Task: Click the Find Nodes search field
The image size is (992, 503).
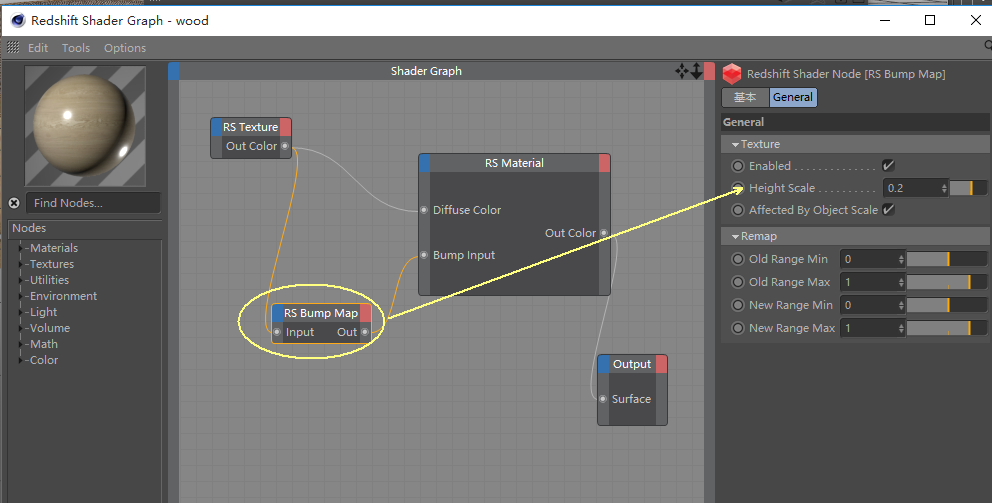Action: pyautogui.click(x=93, y=203)
